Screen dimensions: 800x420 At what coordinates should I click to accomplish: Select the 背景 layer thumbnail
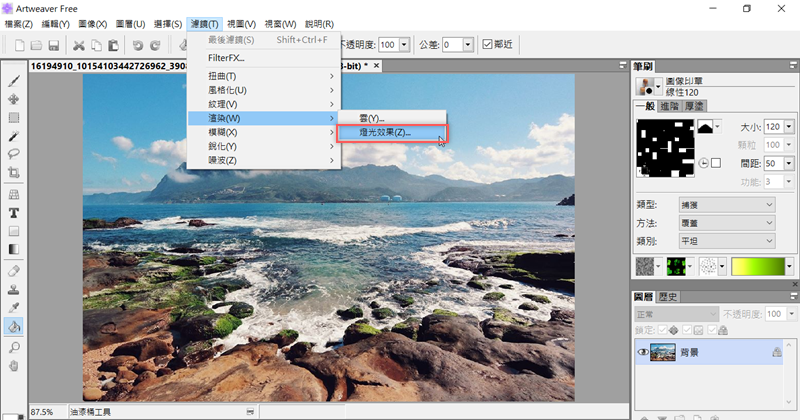point(663,352)
